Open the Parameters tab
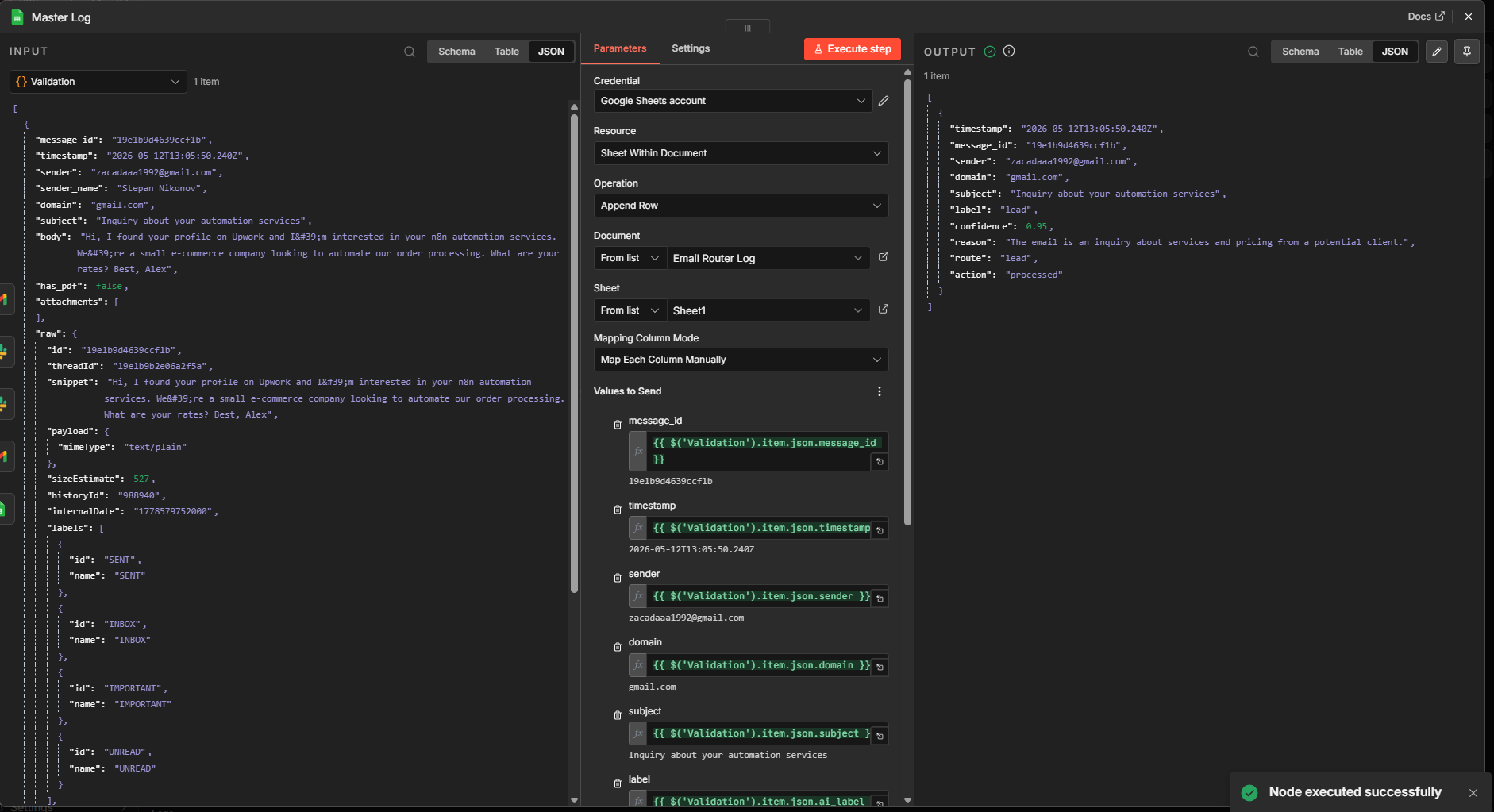The image size is (1494, 812). tap(620, 48)
